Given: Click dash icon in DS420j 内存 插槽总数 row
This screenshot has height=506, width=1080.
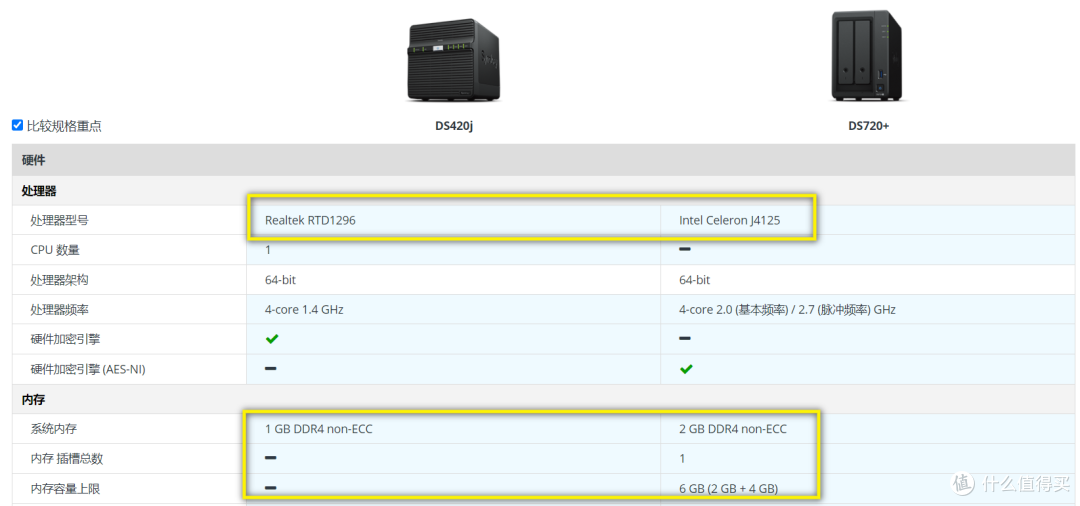Looking at the screenshot, I should [271, 458].
